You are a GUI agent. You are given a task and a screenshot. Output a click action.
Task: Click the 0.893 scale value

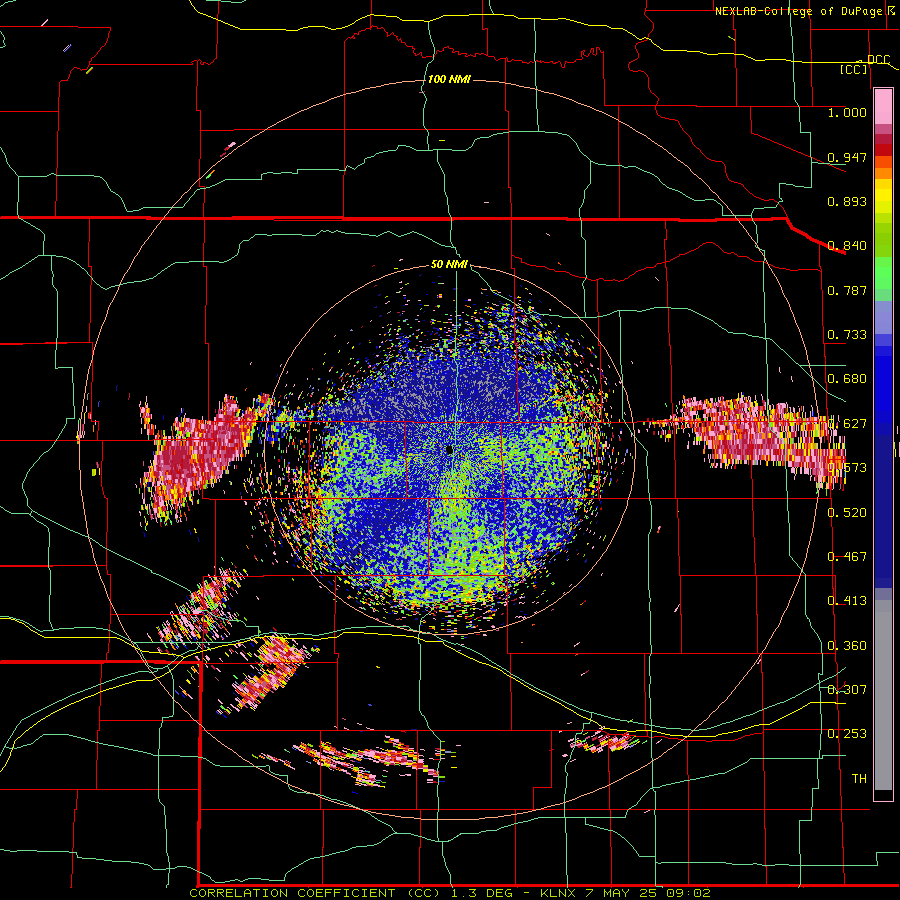point(847,201)
